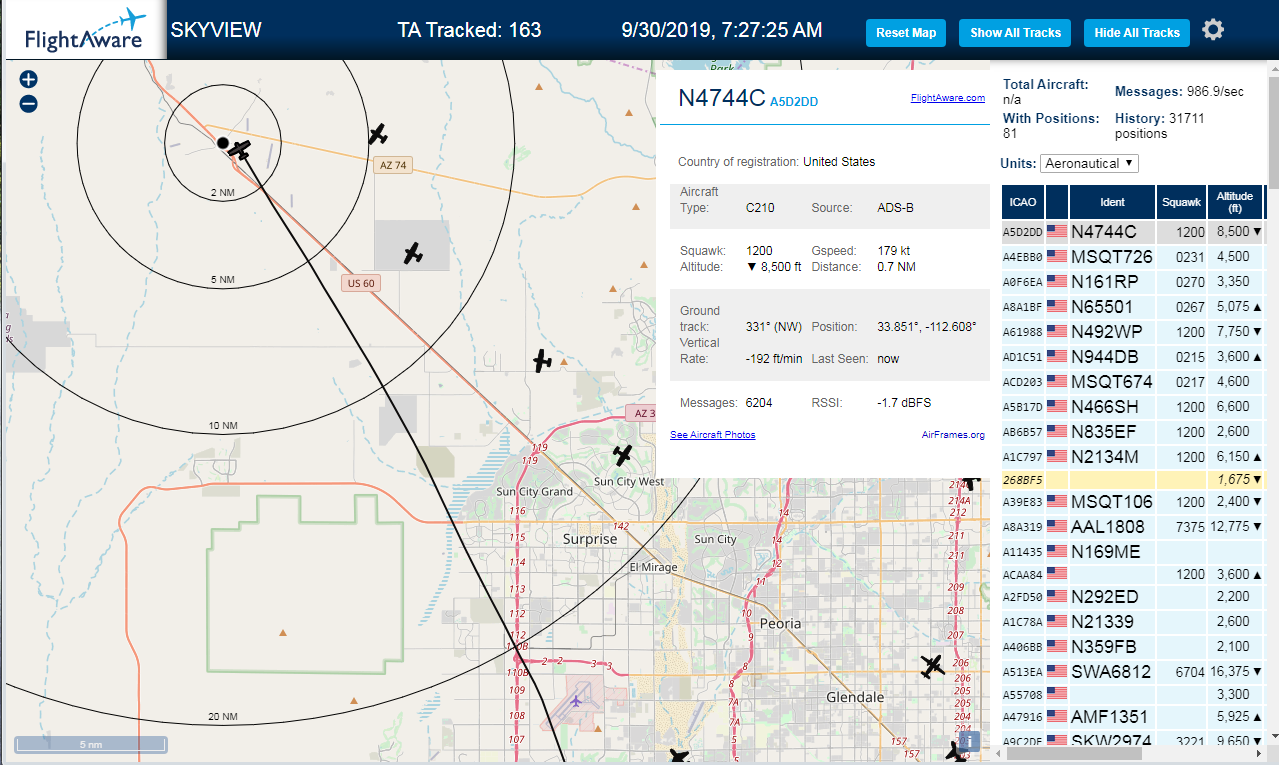Select the N4744C row in the aircraft table
1279x765 pixels.
(1133, 231)
